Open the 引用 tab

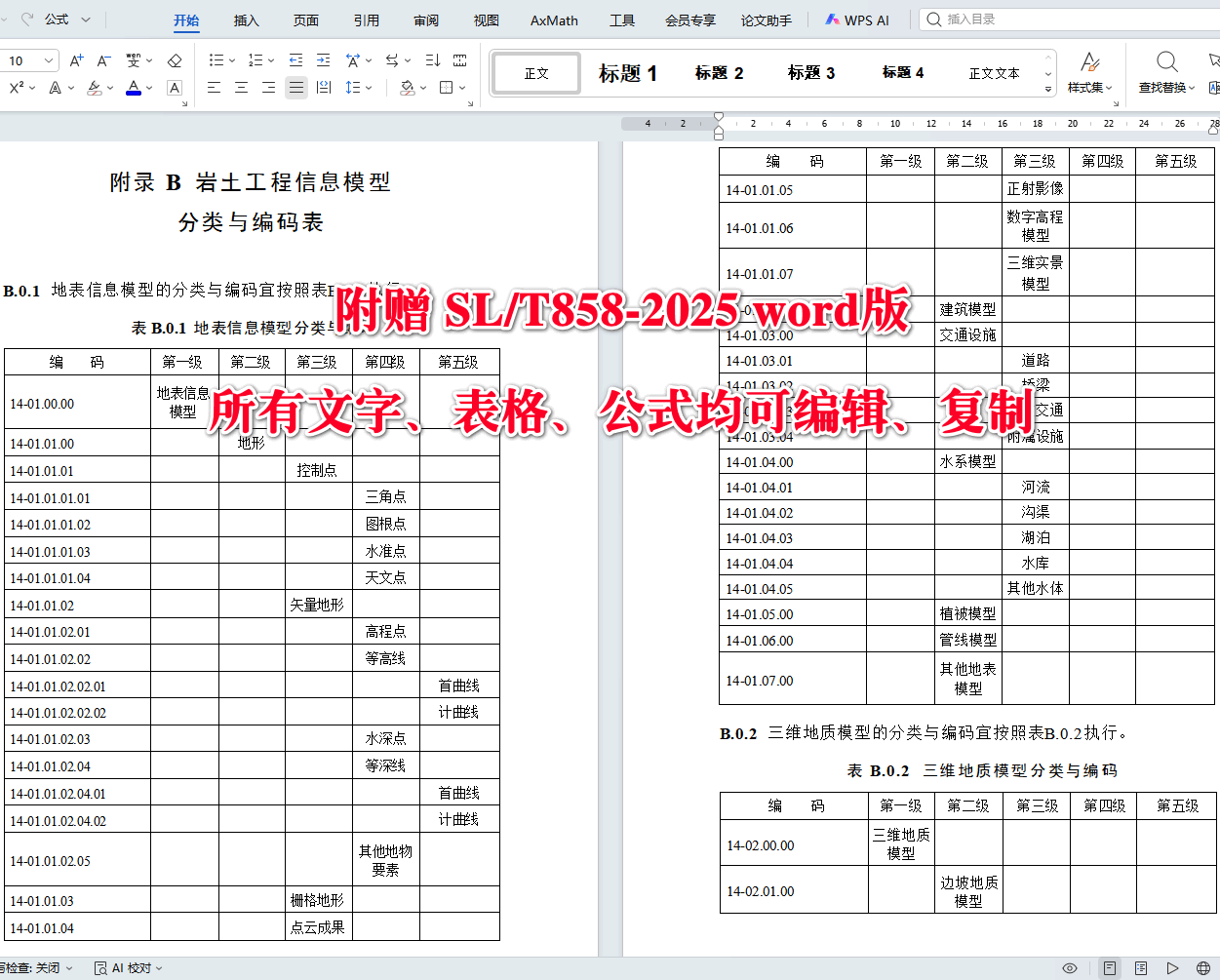pyautogui.click(x=367, y=20)
